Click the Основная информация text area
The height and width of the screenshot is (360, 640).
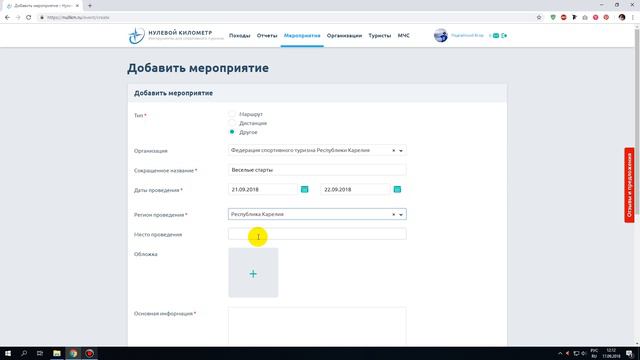point(317,327)
